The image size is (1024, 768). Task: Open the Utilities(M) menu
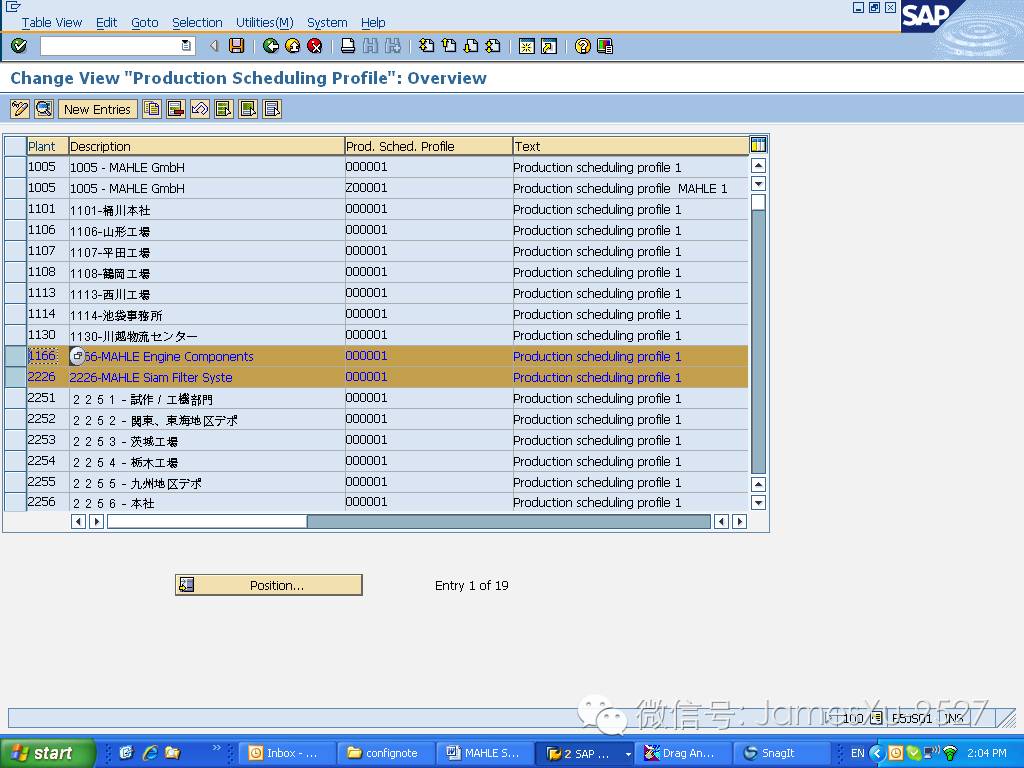[x=264, y=22]
